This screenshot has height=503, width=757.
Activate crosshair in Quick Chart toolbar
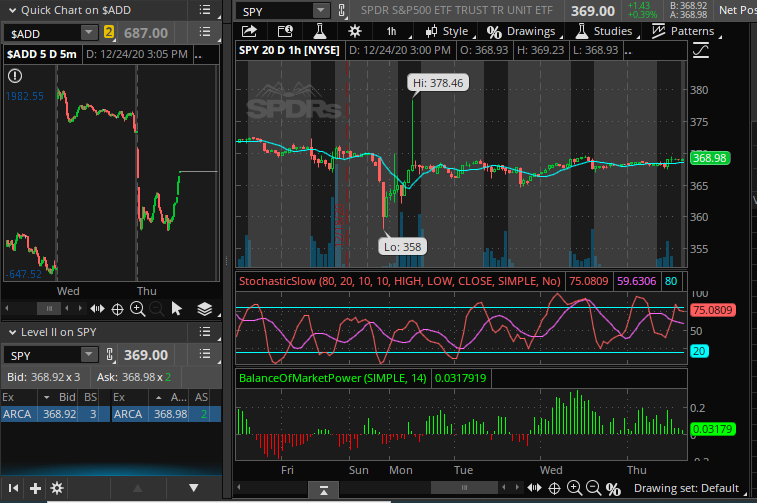click(117, 309)
